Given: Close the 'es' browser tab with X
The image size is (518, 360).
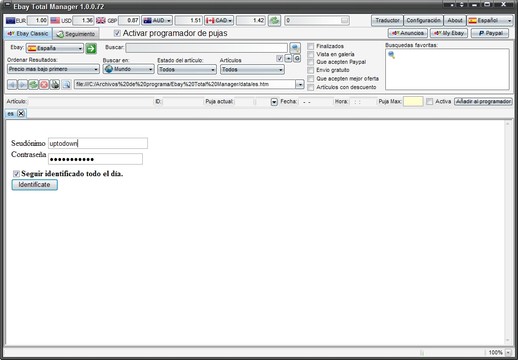Looking at the screenshot, I should 21,114.
